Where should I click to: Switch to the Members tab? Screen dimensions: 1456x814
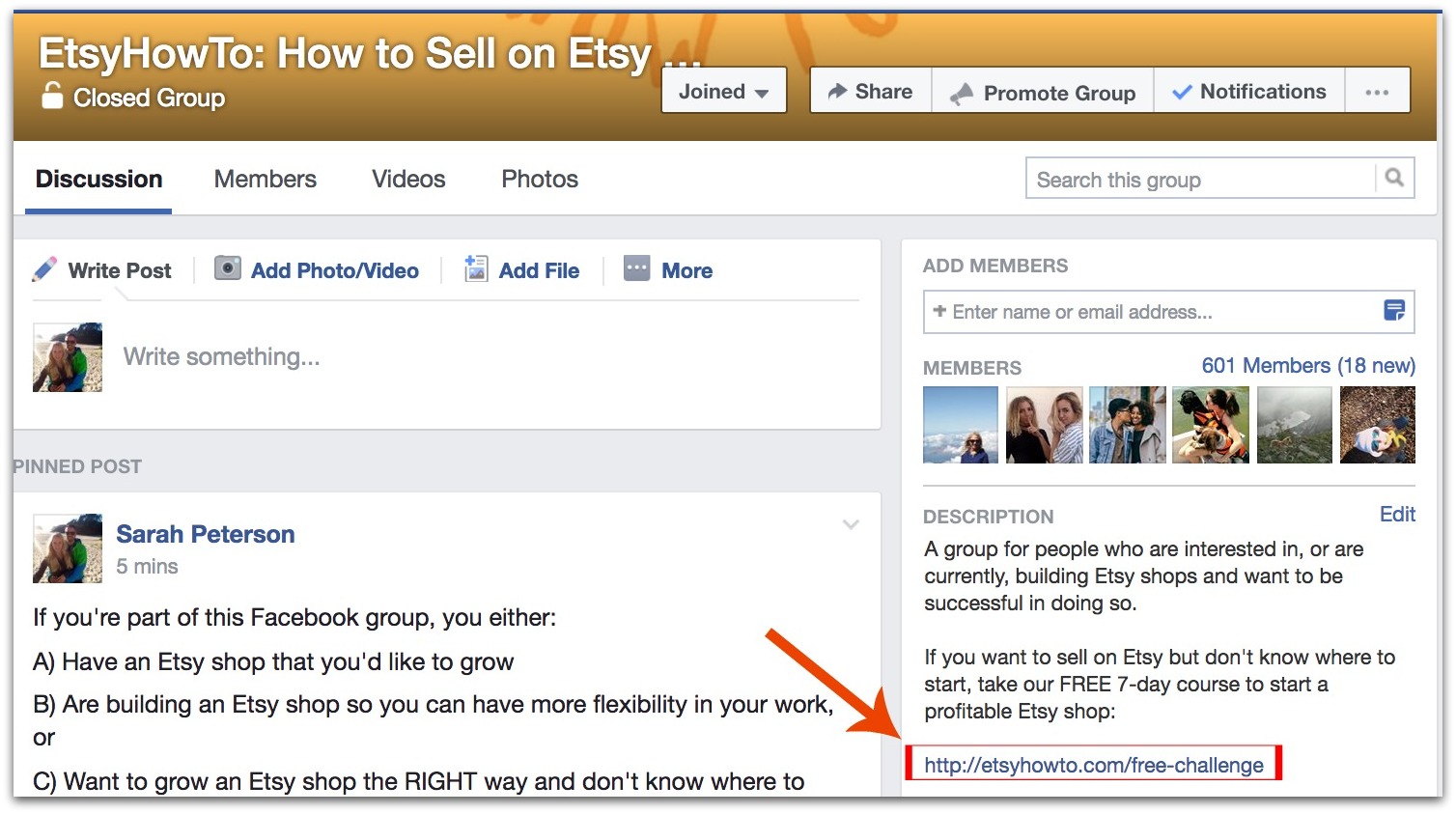tap(266, 179)
